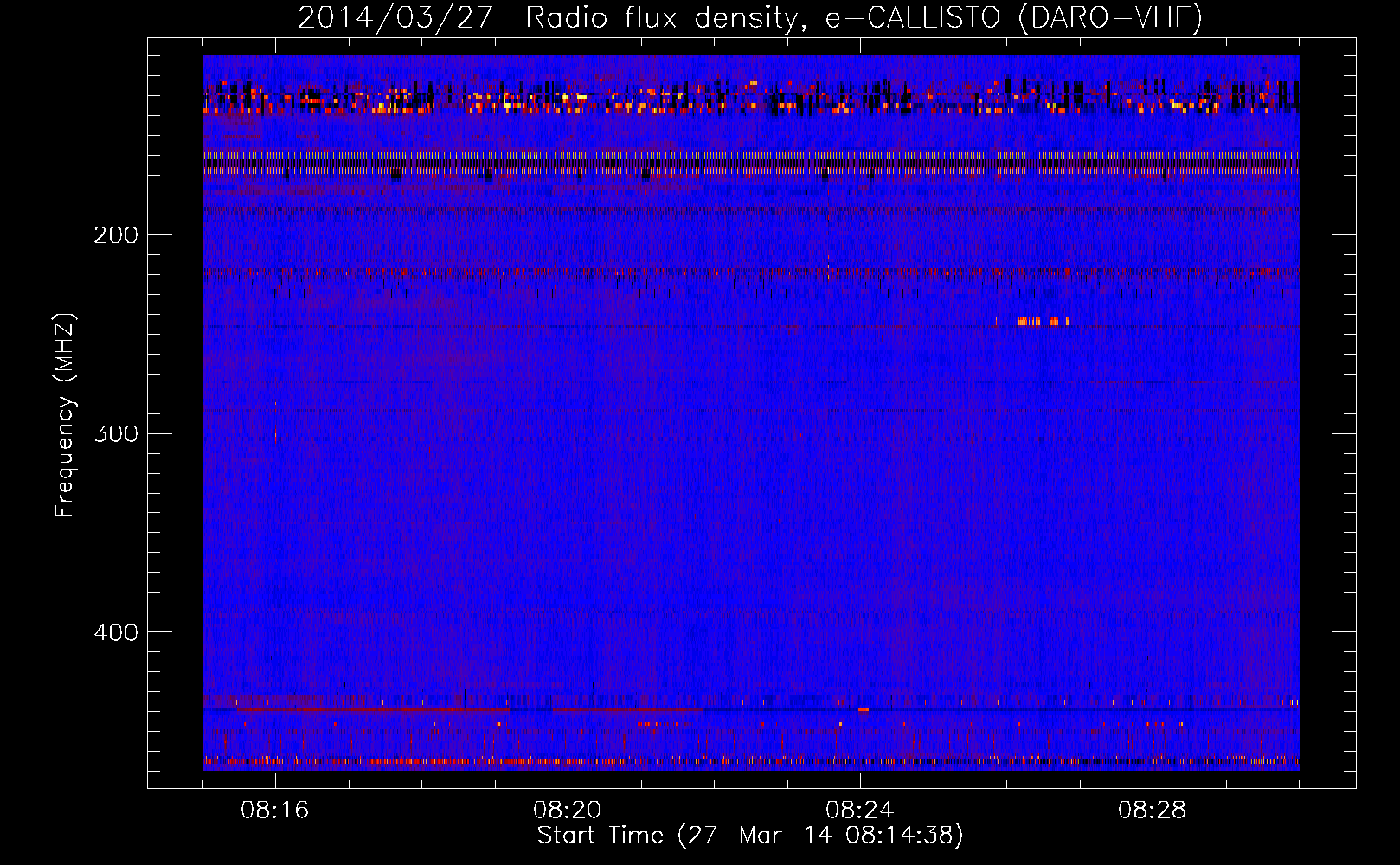
Task: Click the 08:24 time tick label
Action: tap(860, 811)
